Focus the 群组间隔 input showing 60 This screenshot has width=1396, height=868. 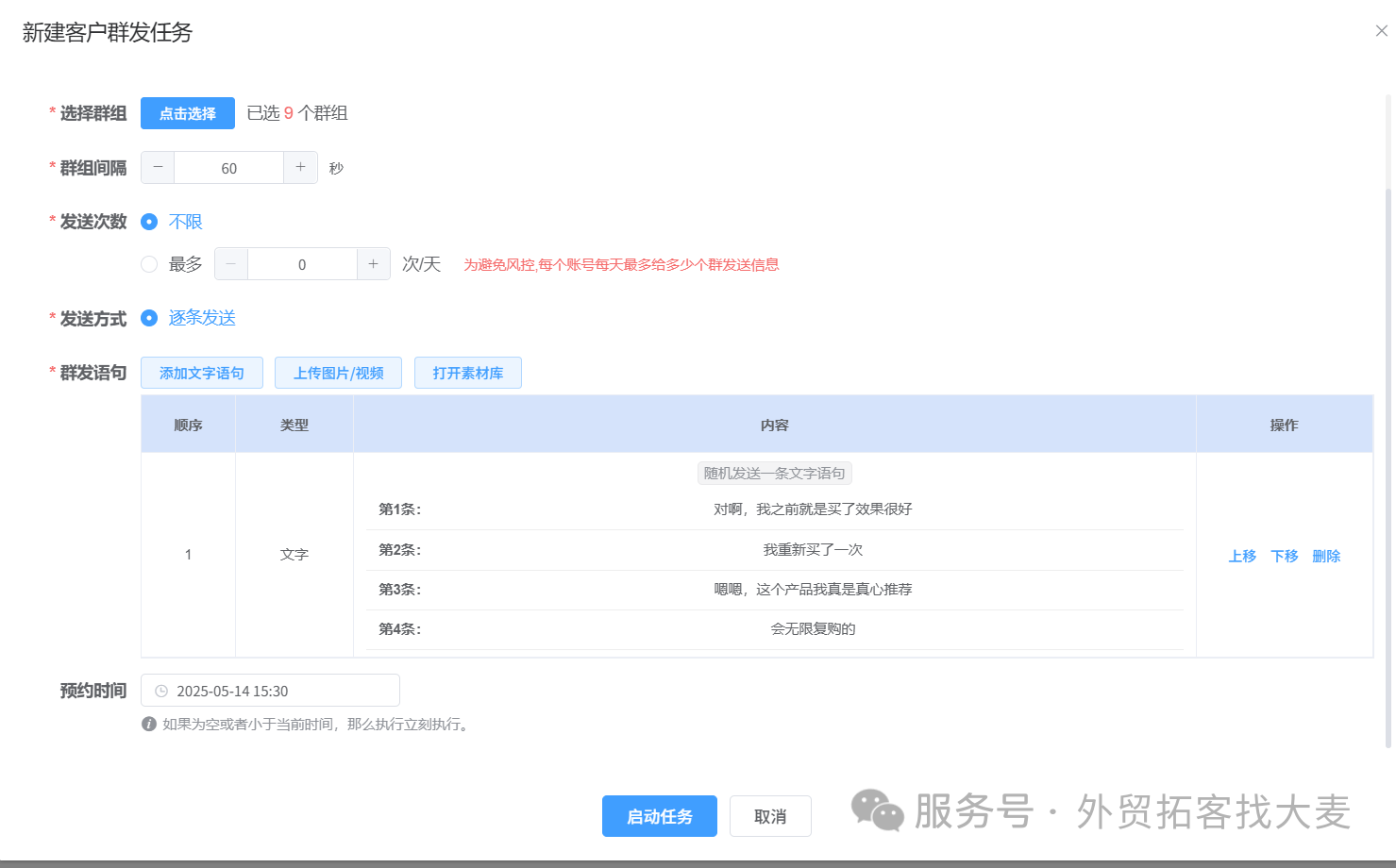(229, 168)
